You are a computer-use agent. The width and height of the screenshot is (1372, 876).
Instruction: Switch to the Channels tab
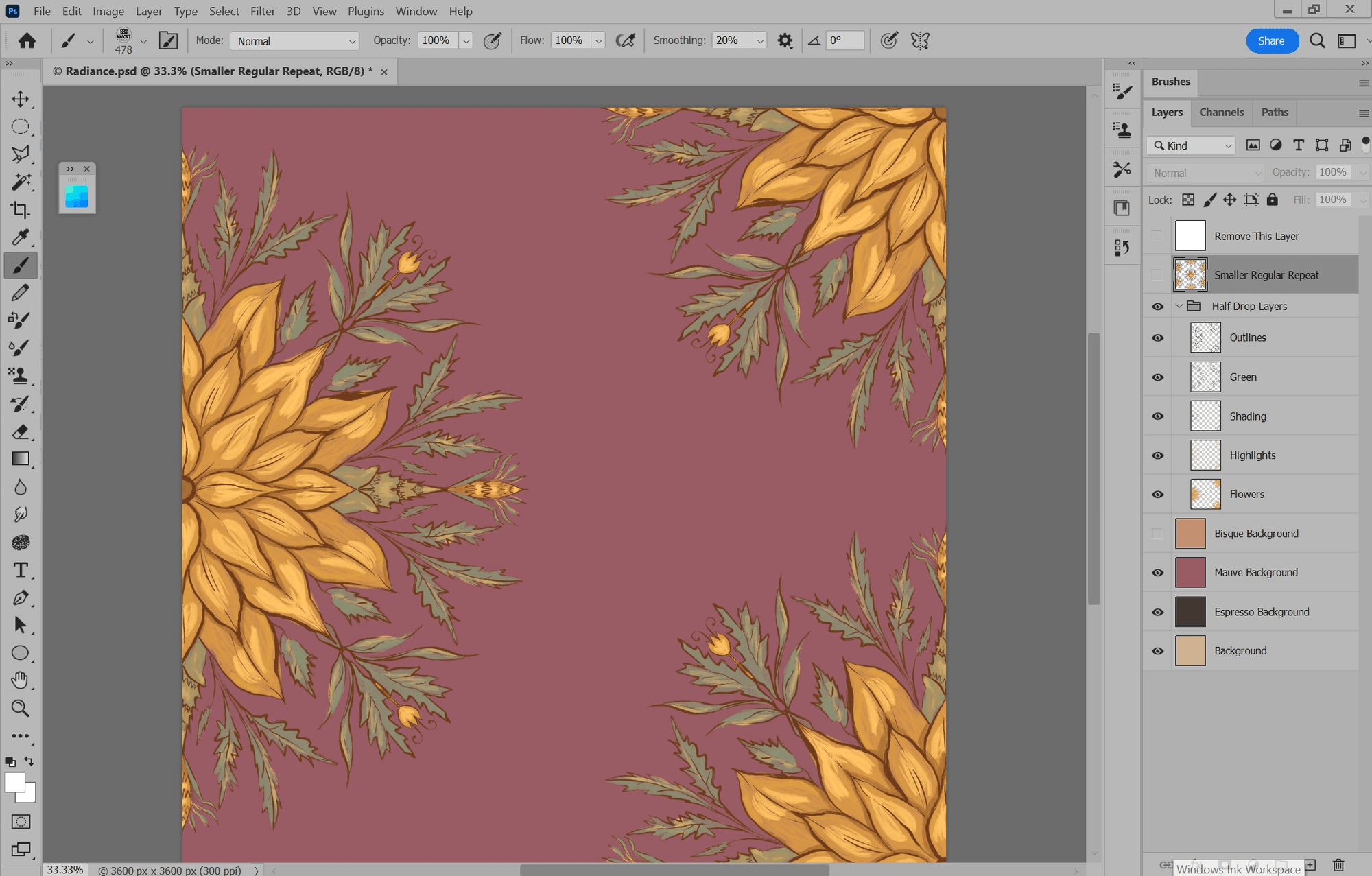pos(1221,112)
